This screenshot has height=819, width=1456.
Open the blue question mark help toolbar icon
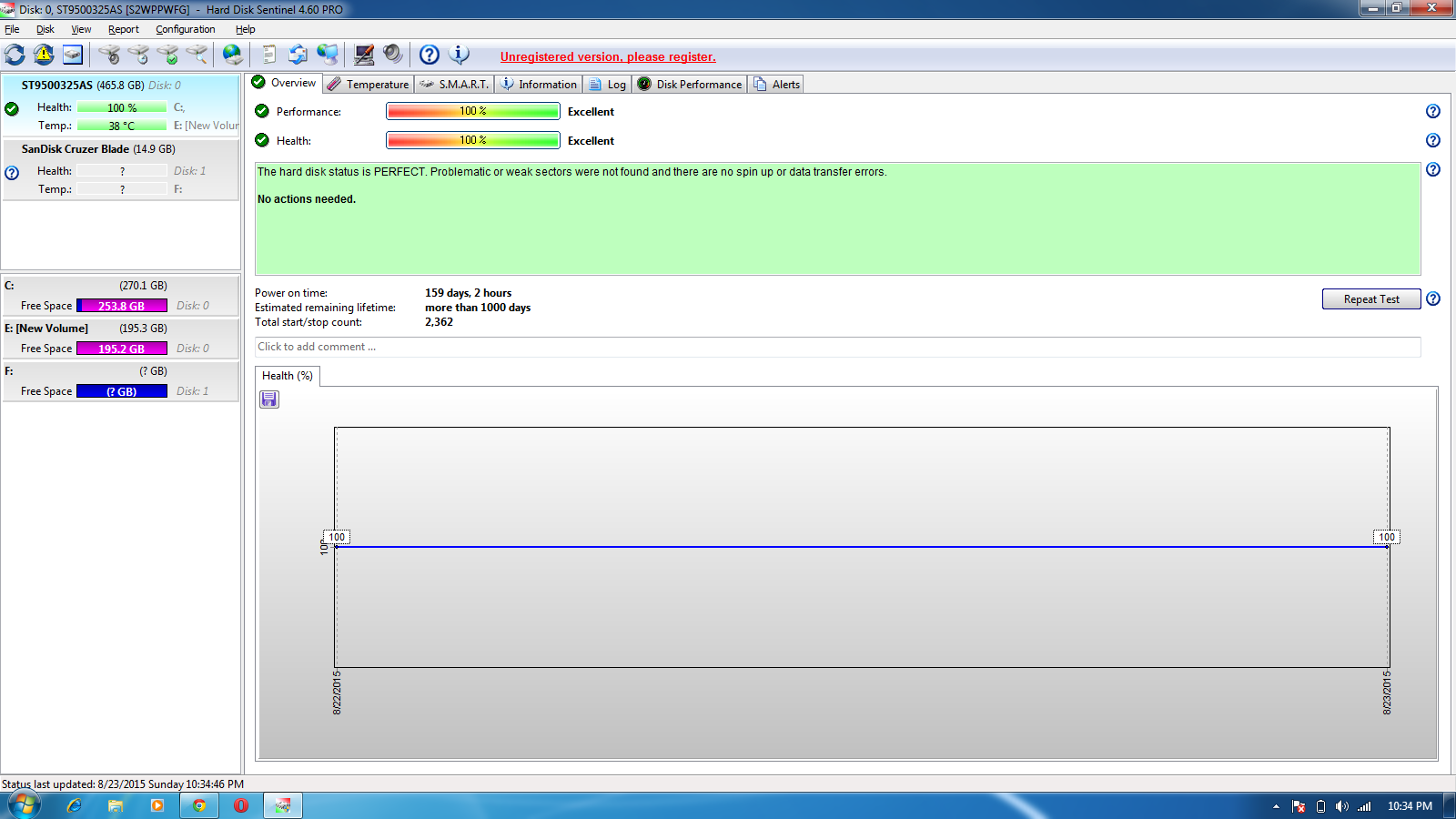point(430,55)
